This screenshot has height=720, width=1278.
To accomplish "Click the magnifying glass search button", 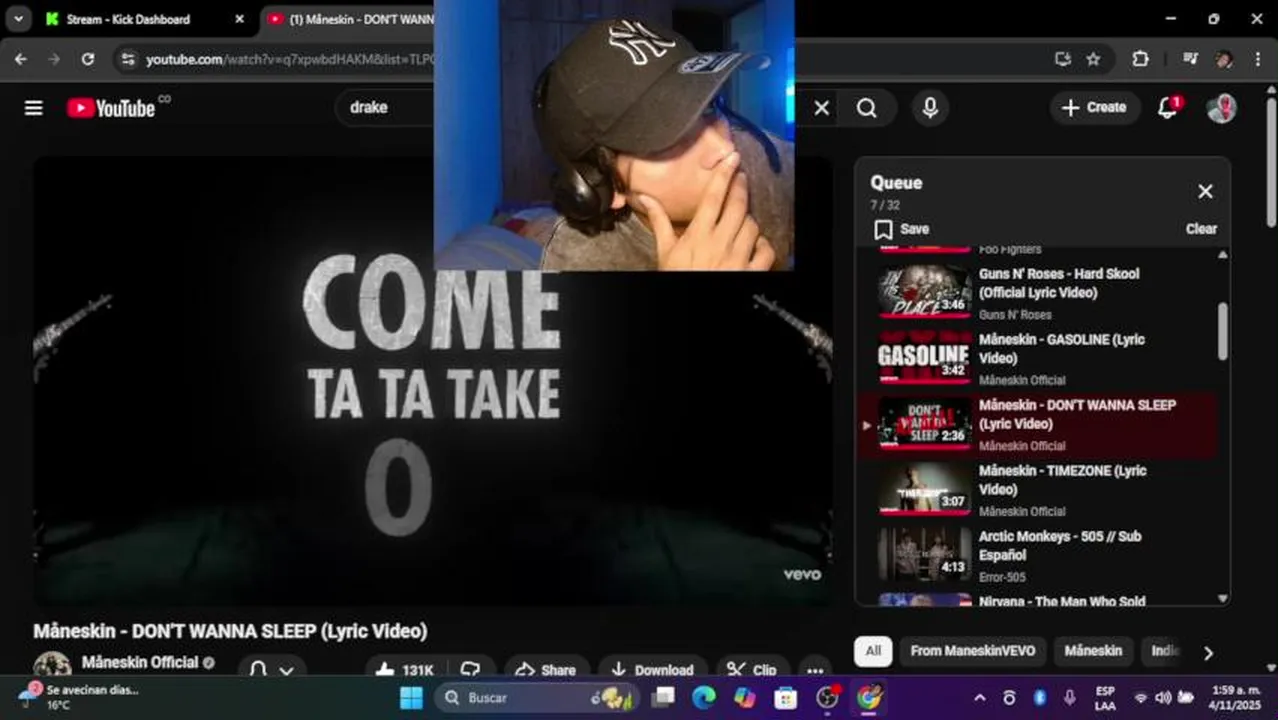I will (867, 108).
